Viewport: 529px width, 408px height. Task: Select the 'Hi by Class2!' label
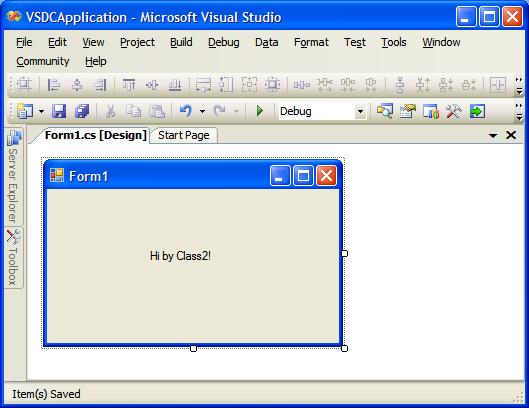click(x=180, y=256)
